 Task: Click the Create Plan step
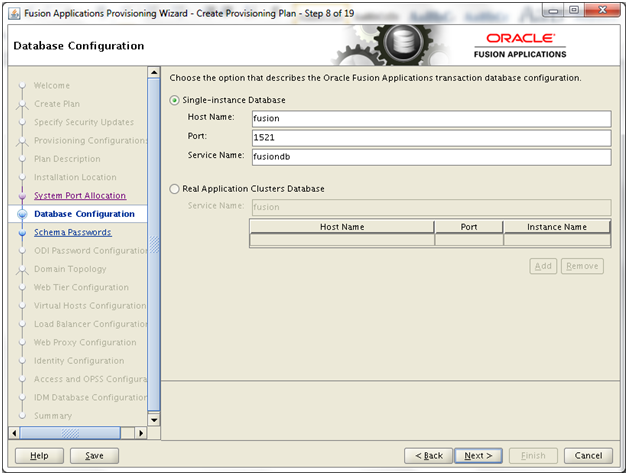(57, 104)
